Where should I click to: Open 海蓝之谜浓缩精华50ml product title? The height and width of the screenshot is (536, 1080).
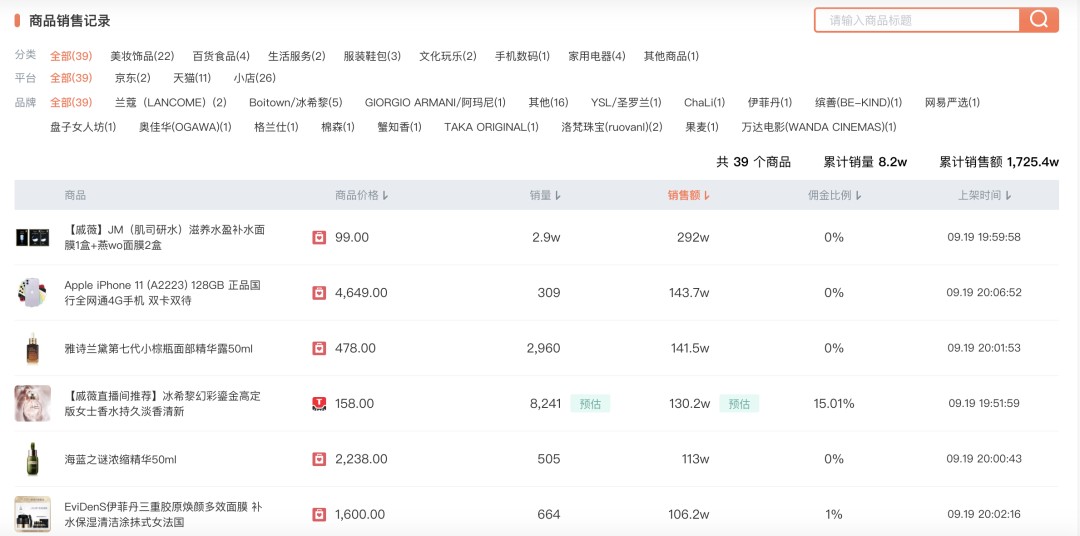coord(121,459)
